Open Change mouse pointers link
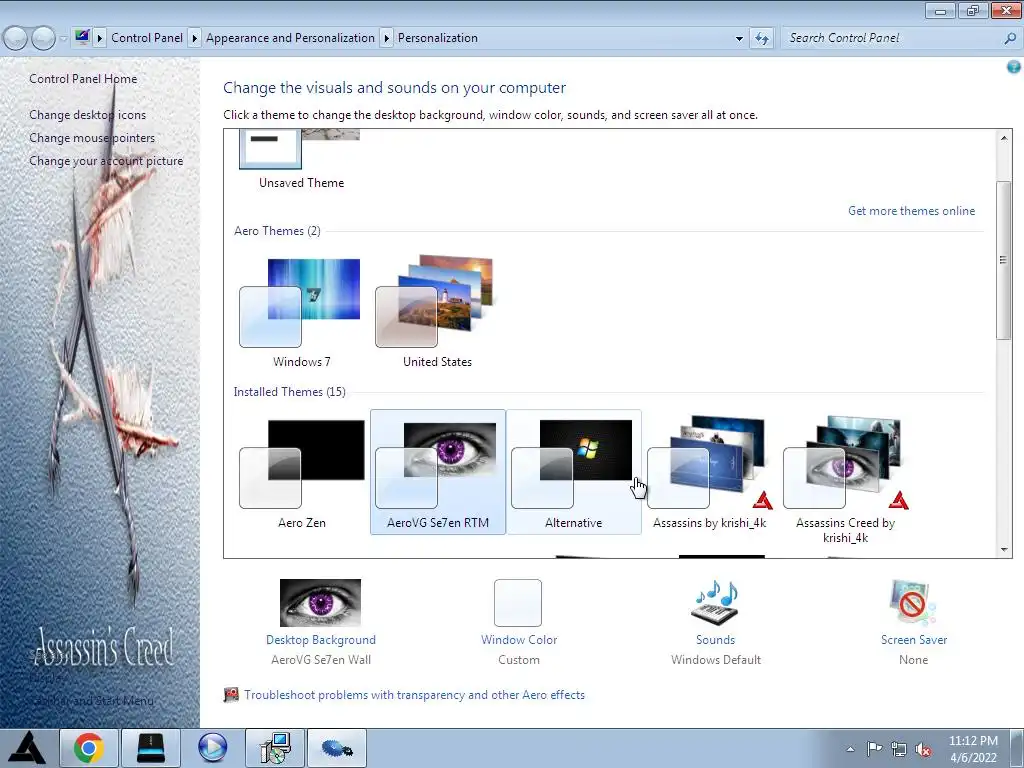Screen dimensions: 1024x768 92,138
